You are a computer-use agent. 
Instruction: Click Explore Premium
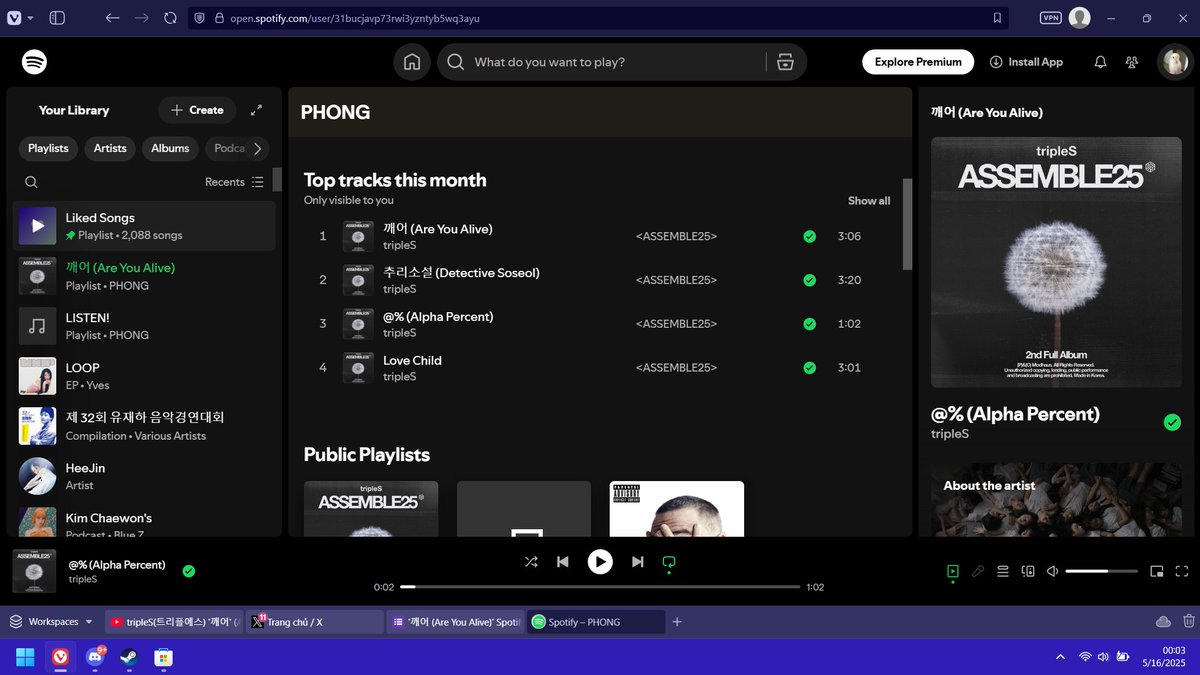pos(918,62)
